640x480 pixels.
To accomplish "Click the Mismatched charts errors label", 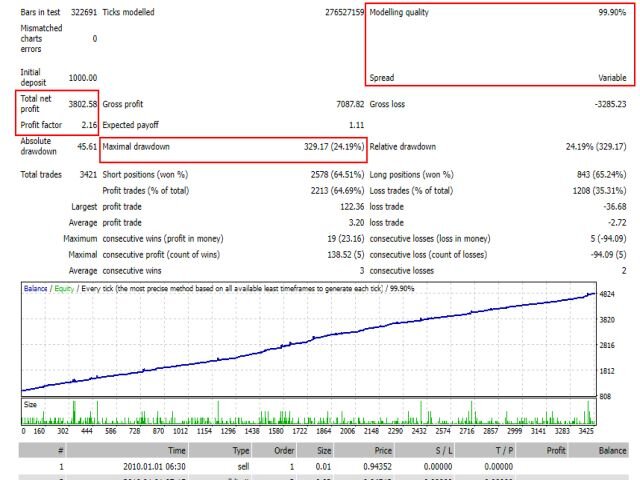I will [41, 39].
